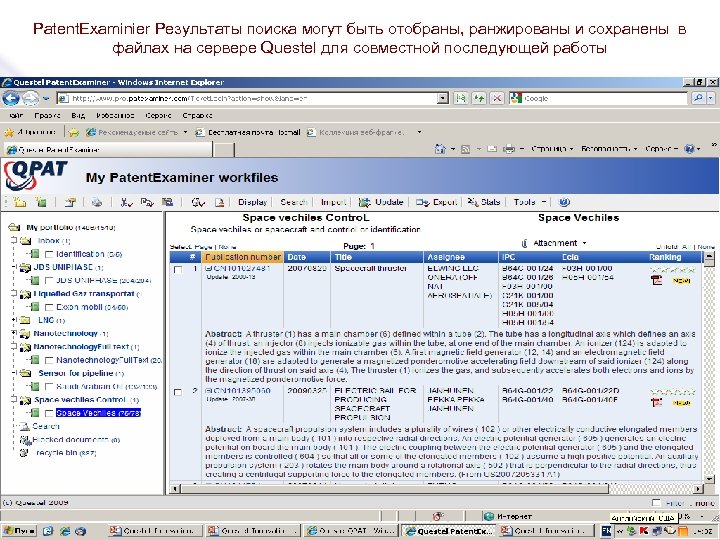Open the Display menu
720x540 pixels.
(253, 202)
